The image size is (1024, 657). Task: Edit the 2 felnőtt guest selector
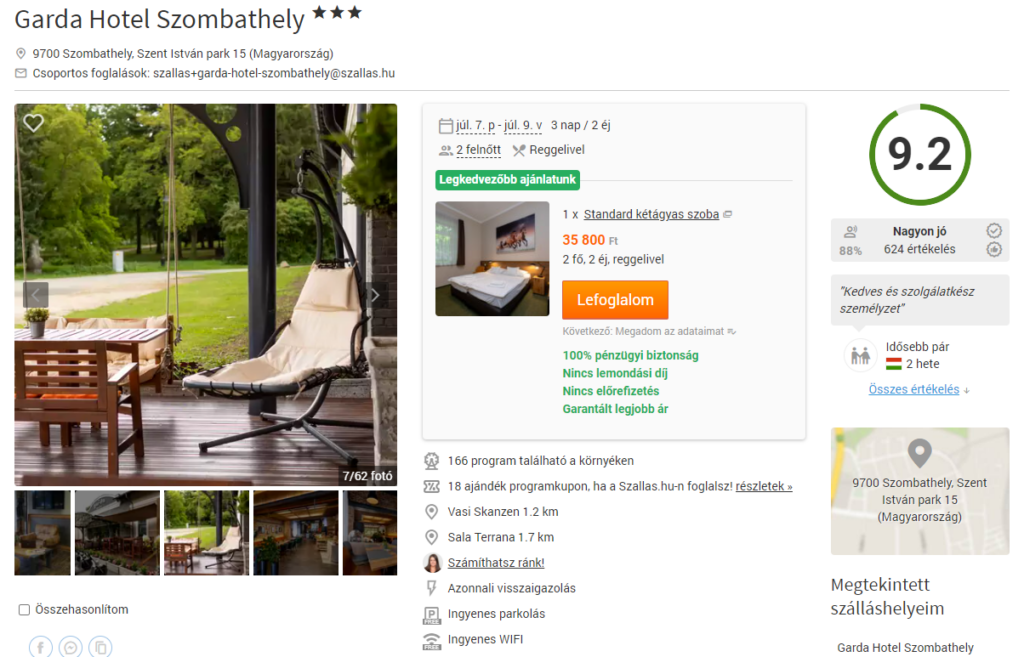(x=478, y=150)
